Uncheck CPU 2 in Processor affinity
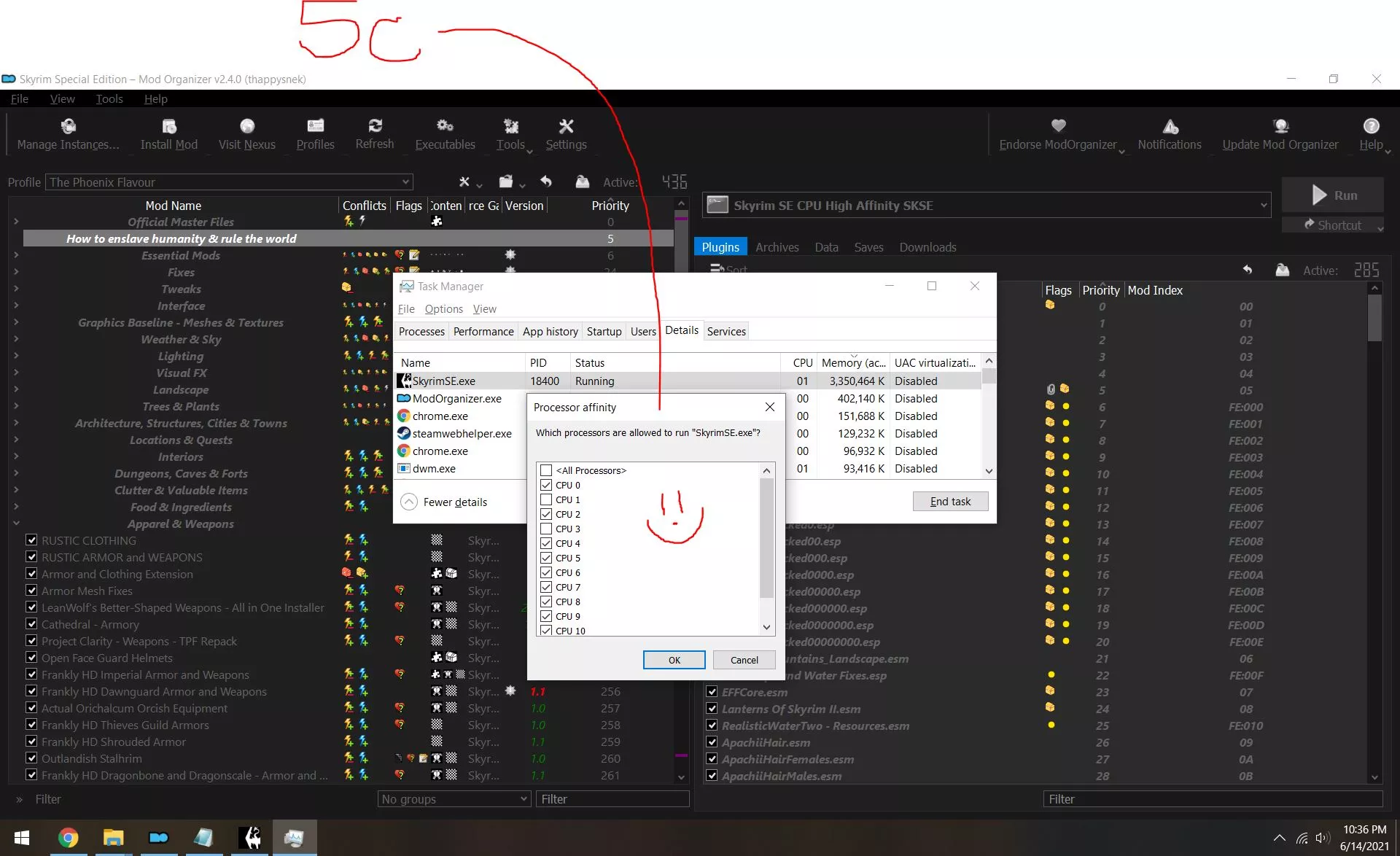Screen dimensions: 1400x856 (546, 514)
